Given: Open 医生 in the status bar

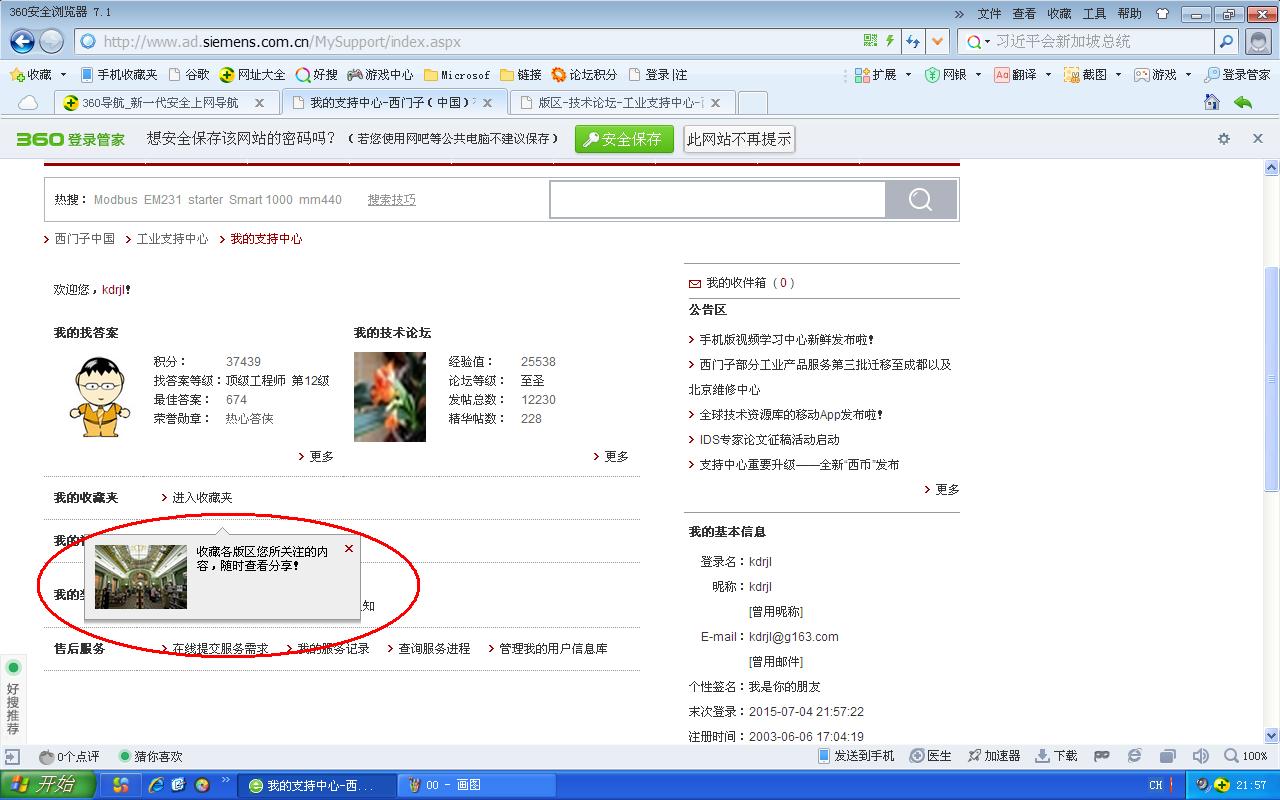Looking at the screenshot, I should (x=931, y=756).
